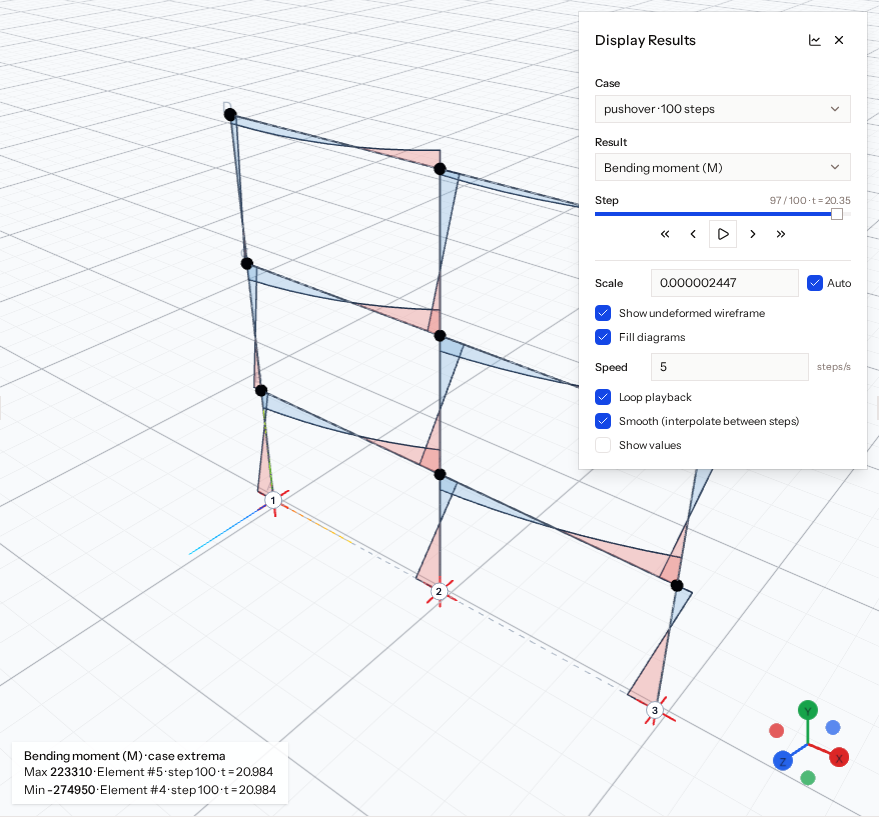Viewport: 879px width, 817px height.
Task: Advance to next step
Action: click(753, 234)
